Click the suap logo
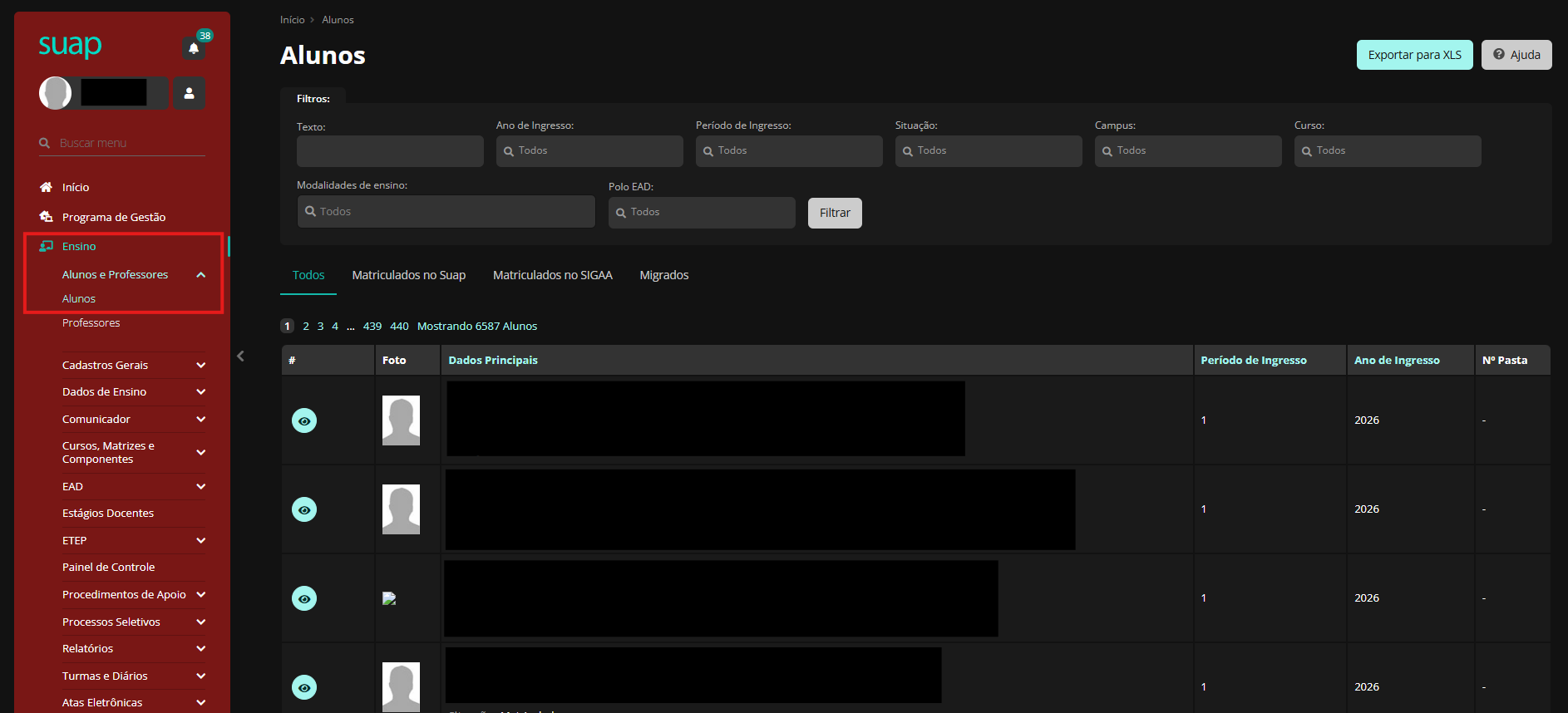This screenshot has height=713, width=1568. tap(71, 45)
